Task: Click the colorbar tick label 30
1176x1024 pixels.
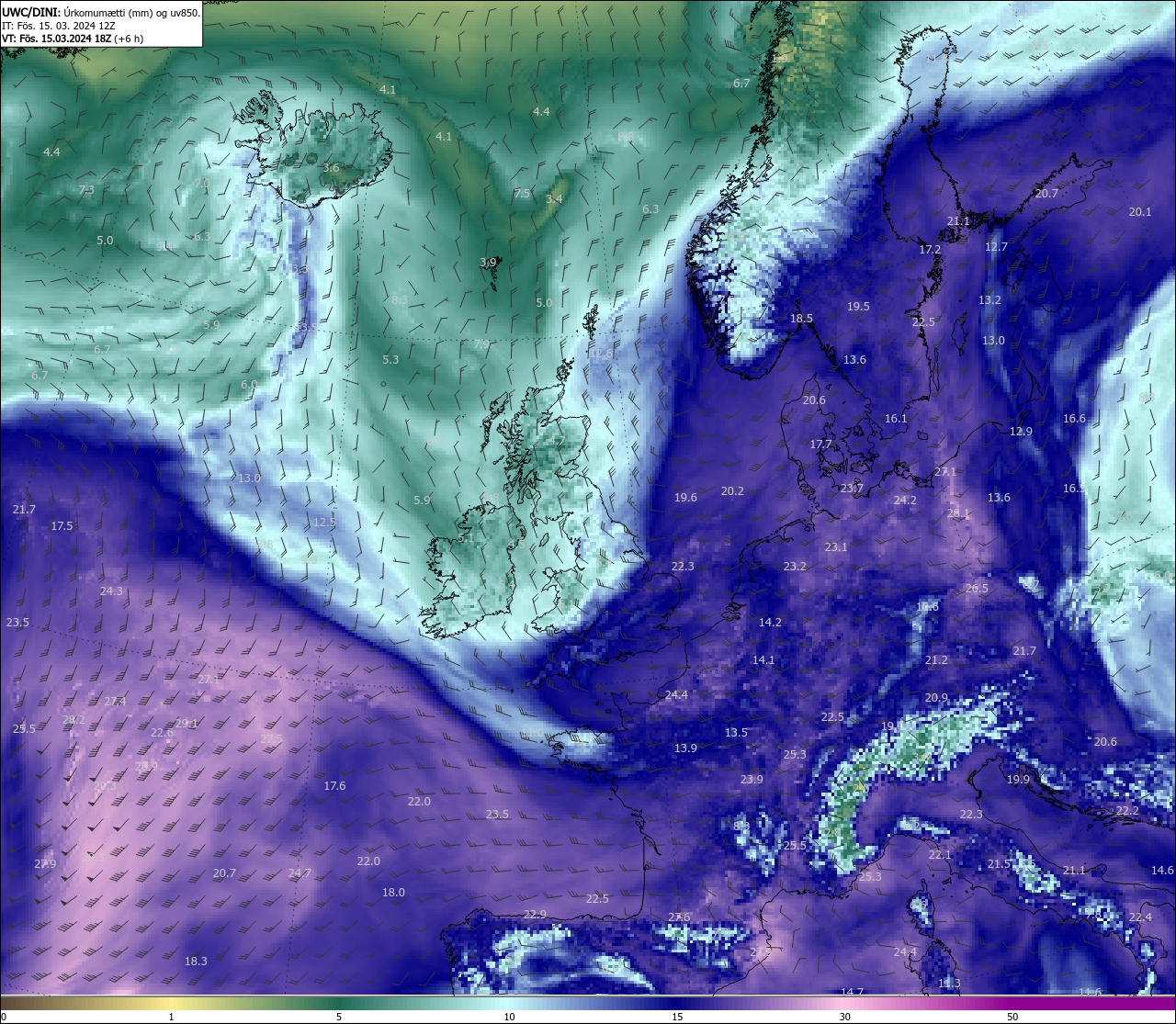Action: click(844, 1017)
